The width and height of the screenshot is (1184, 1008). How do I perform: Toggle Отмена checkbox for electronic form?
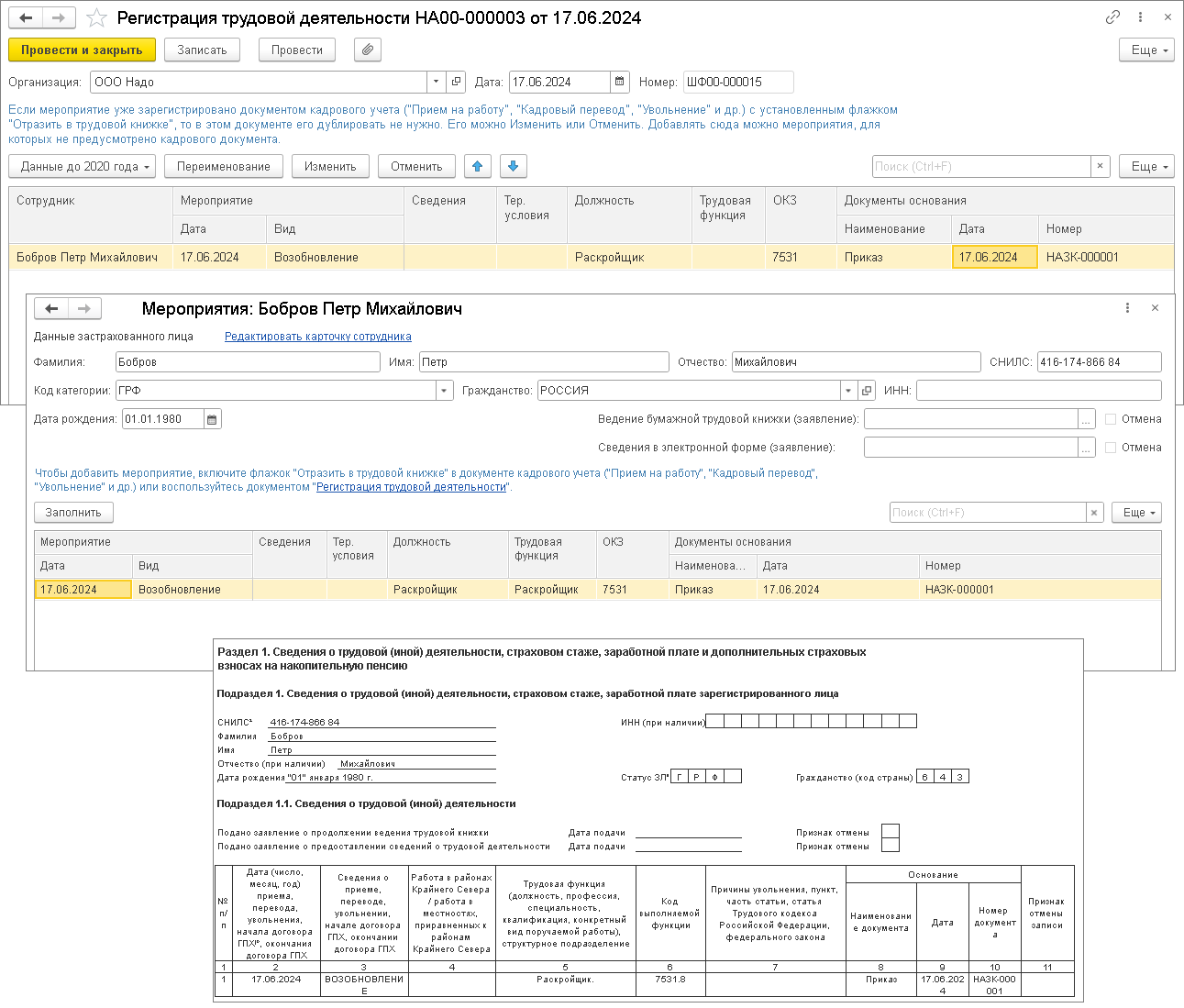1111,448
